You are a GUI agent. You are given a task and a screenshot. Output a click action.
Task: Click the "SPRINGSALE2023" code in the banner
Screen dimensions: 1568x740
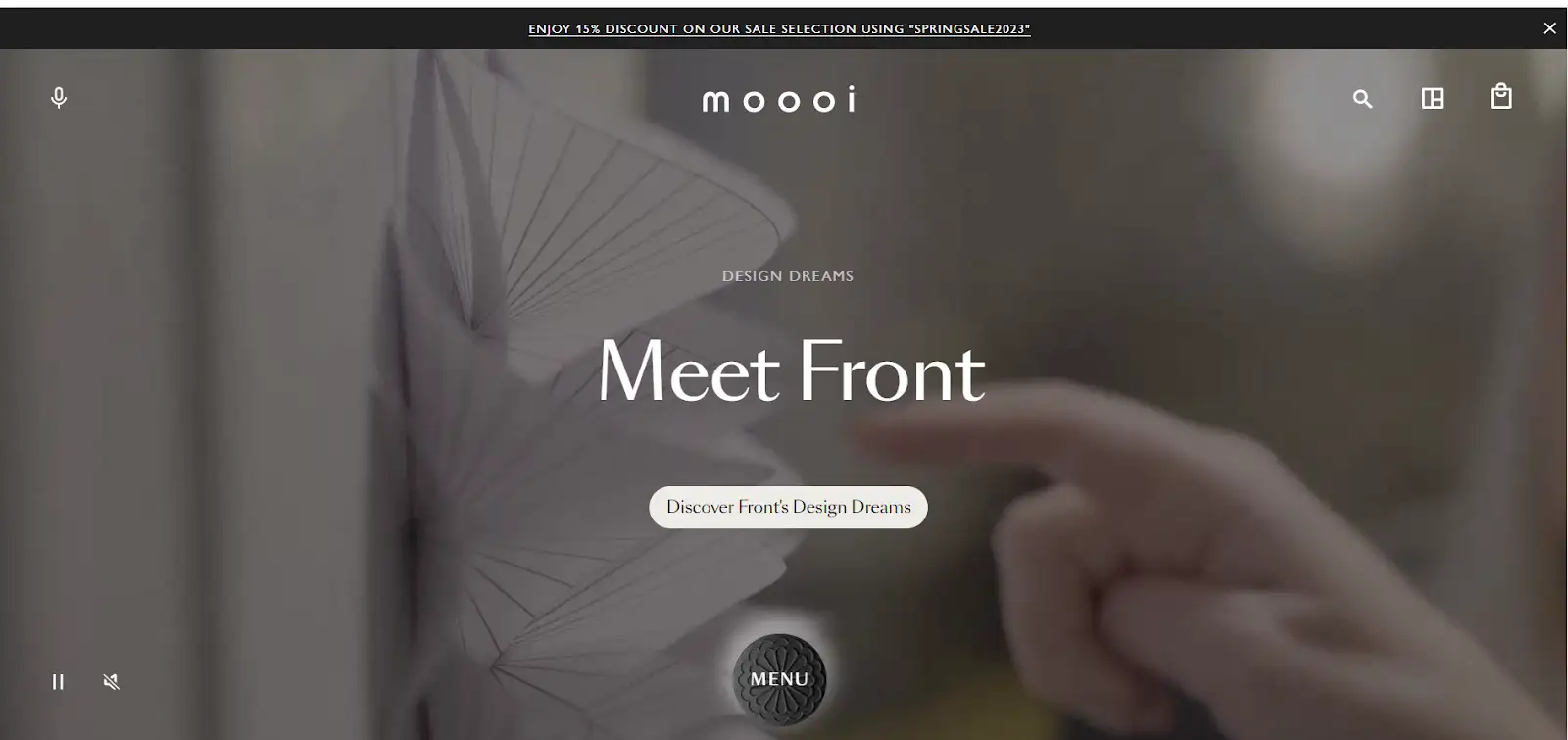pos(969,29)
